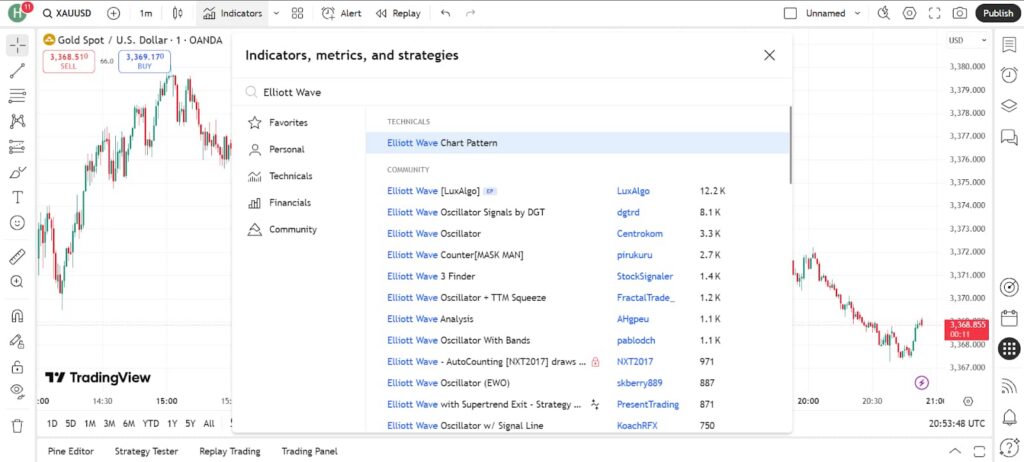Select the Favorites category
1024x462 pixels.
pyautogui.click(x=288, y=123)
